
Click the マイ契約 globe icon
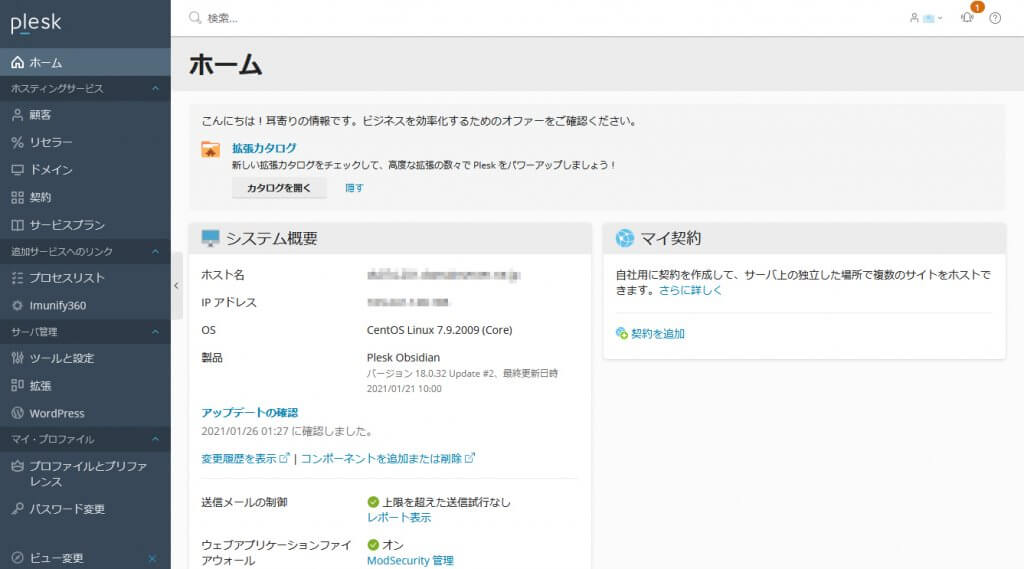coord(624,238)
